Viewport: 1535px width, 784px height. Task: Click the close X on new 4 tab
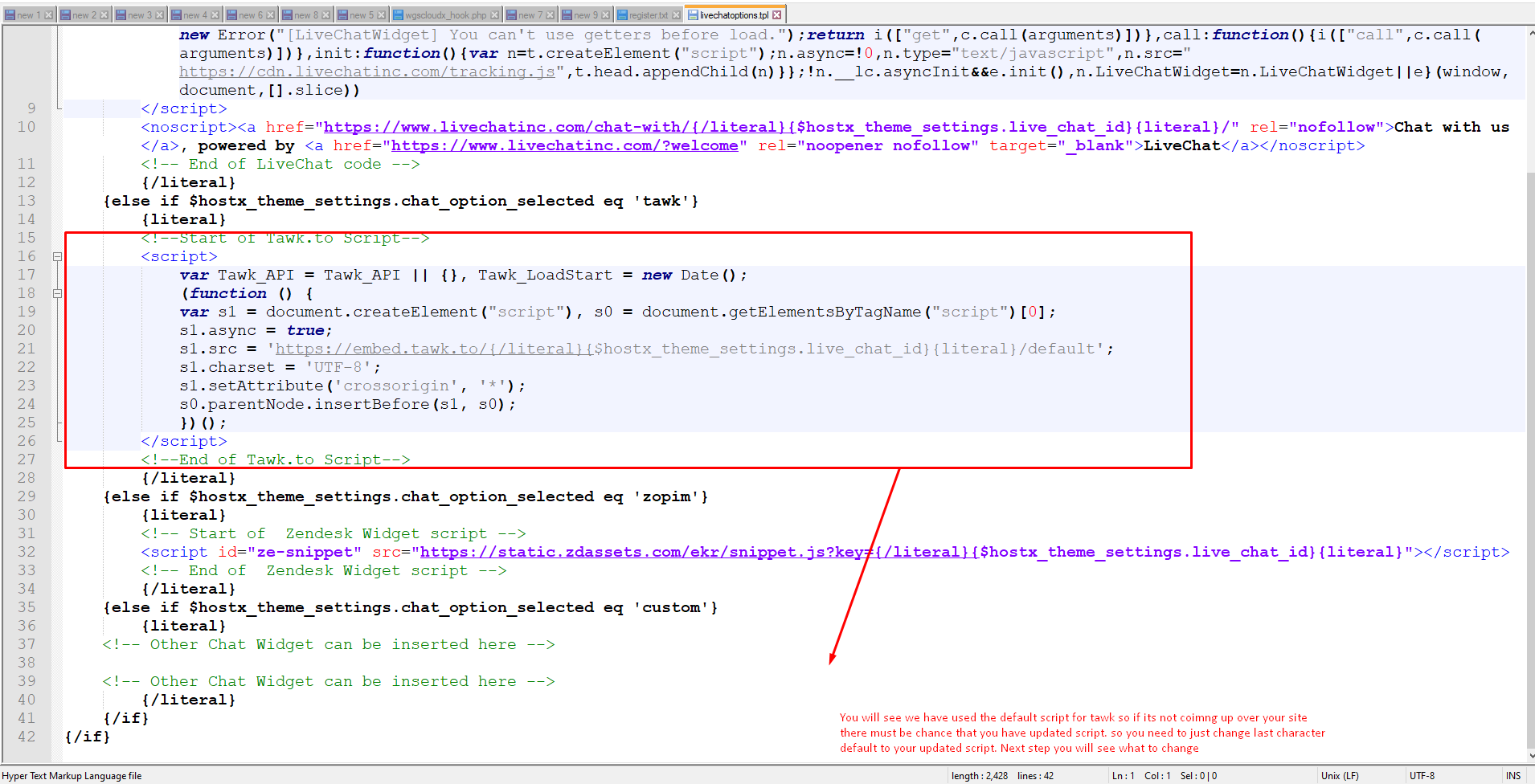(x=215, y=15)
